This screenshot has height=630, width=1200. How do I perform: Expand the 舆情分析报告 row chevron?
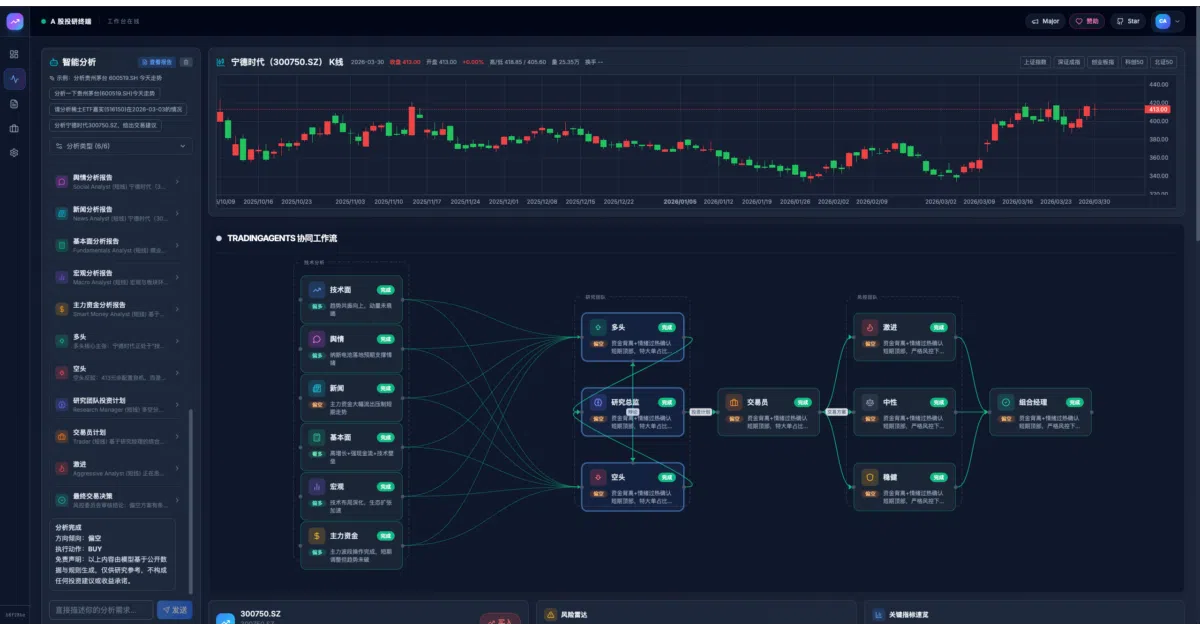tap(178, 182)
